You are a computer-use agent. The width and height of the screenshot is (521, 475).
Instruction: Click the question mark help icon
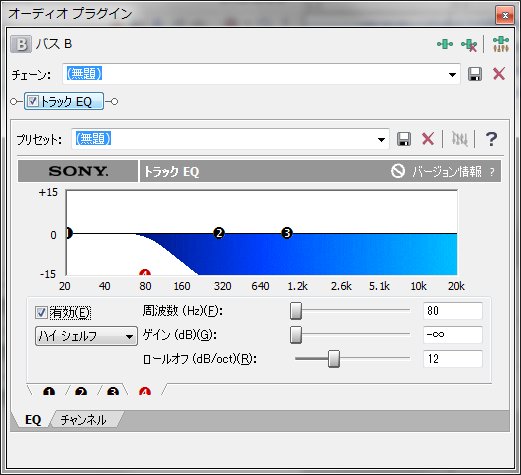491,139
